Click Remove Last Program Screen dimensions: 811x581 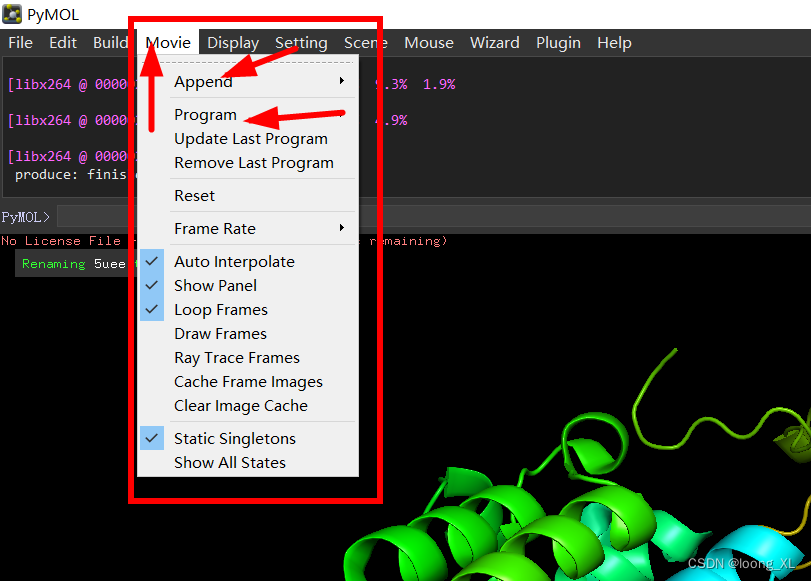click(x=253, y=162)
